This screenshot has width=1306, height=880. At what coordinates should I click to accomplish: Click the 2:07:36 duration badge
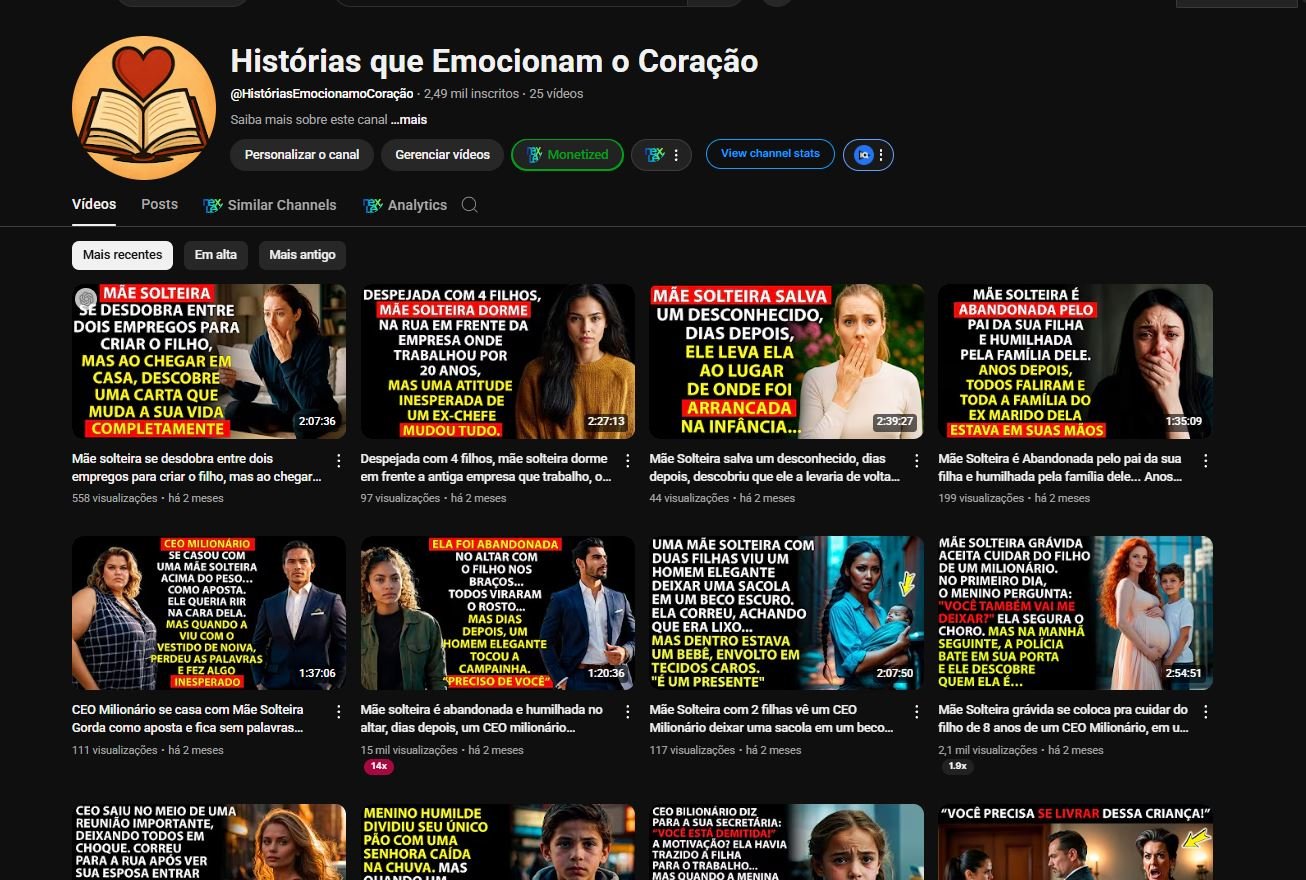tap(317, 422)
